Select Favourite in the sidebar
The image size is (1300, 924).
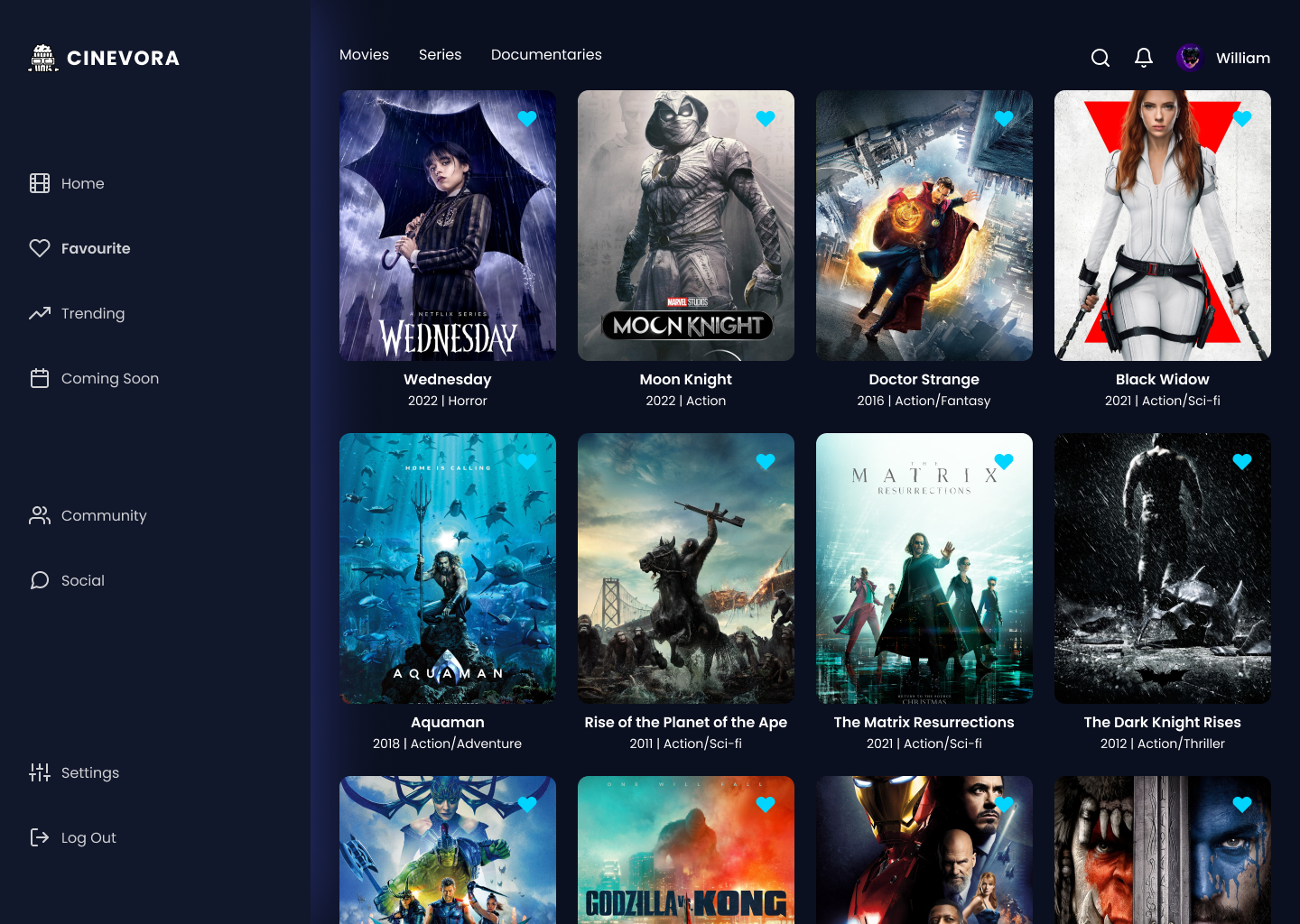tap(96, 248)
